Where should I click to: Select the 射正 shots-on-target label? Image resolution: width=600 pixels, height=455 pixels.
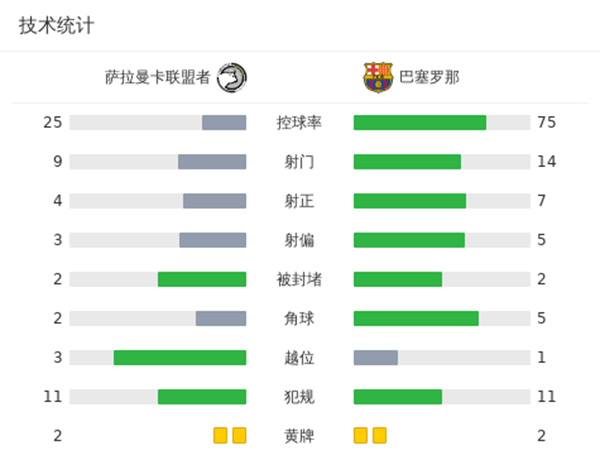click(299, 201)
